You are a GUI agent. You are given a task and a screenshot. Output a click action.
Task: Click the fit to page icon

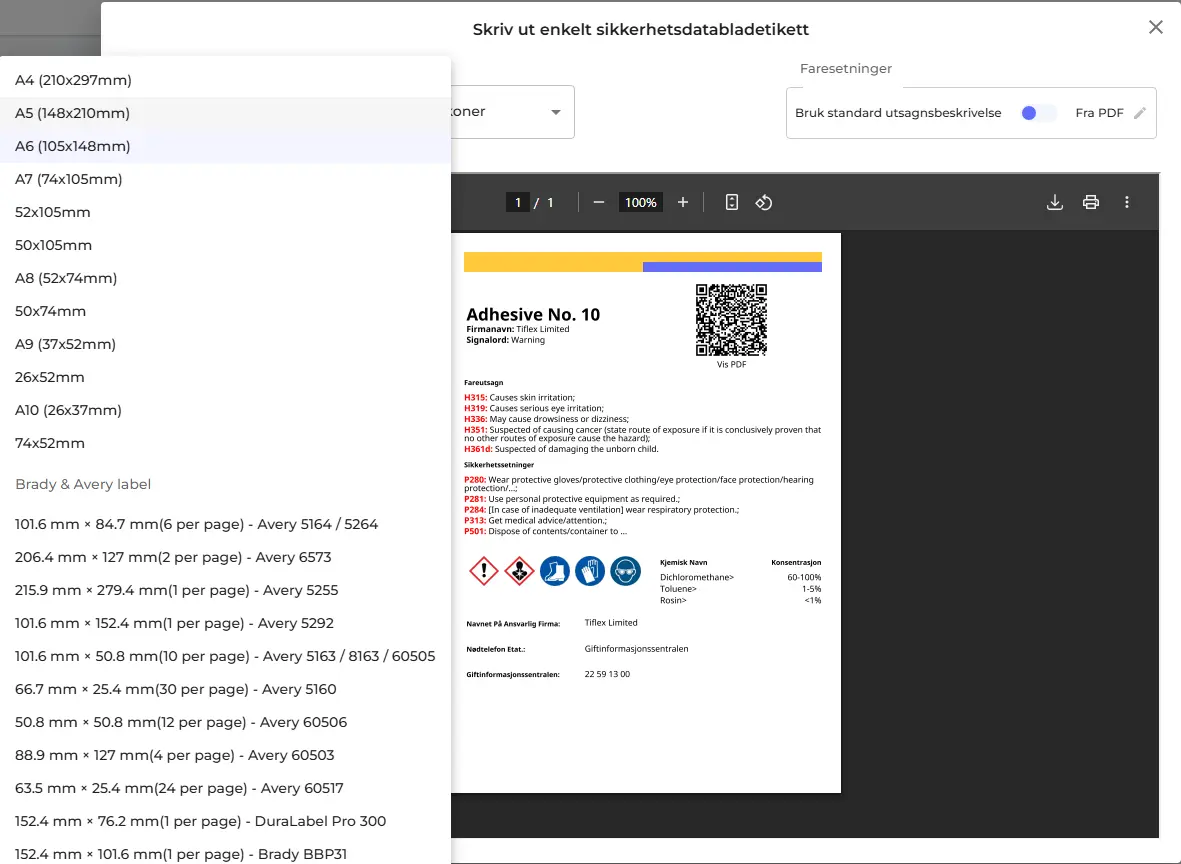point(732,203)
